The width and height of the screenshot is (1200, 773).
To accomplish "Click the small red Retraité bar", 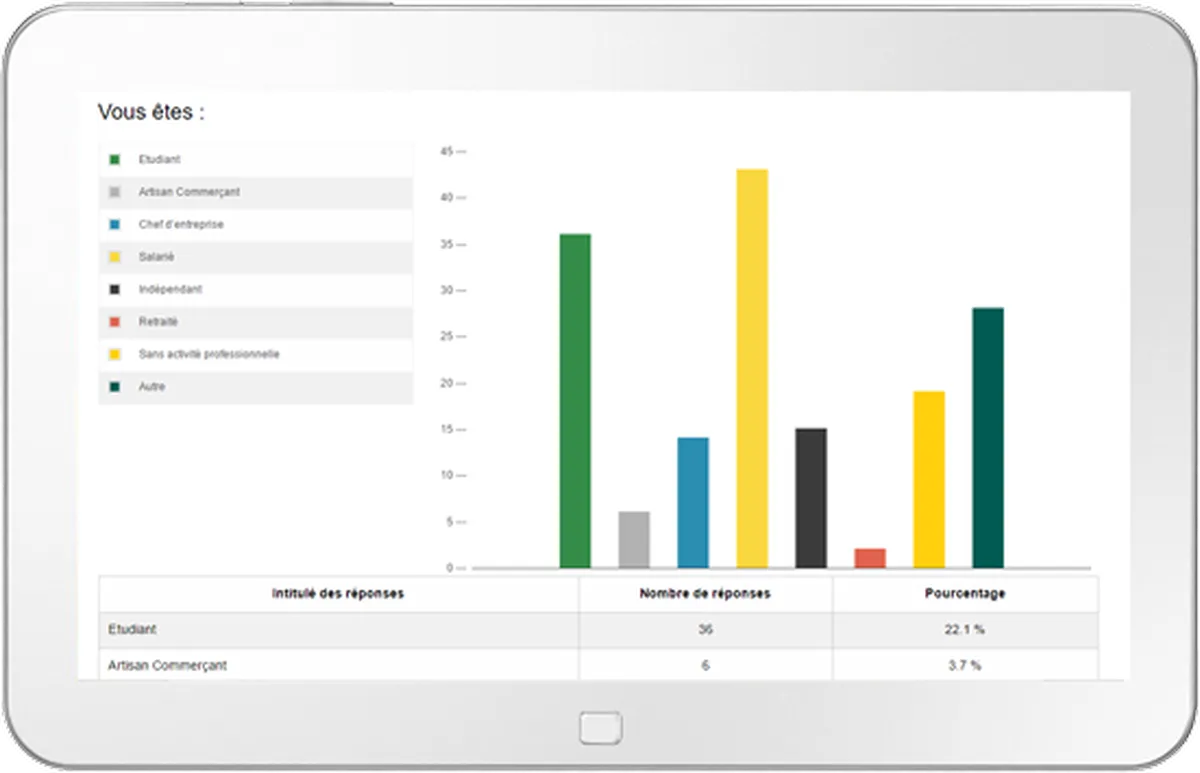I will click(x=870, y=558).
